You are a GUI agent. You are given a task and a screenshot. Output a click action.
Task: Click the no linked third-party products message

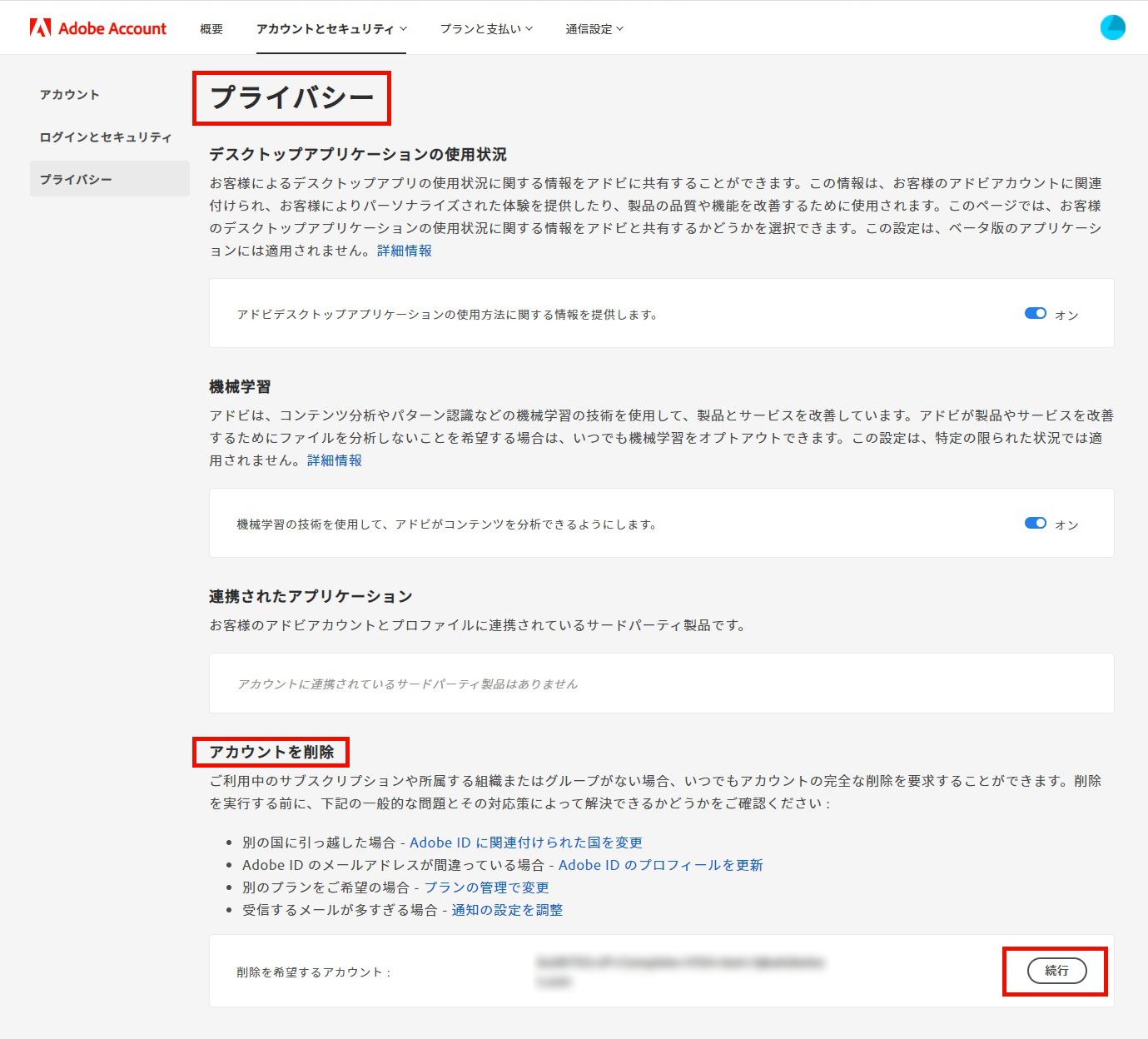407,684
